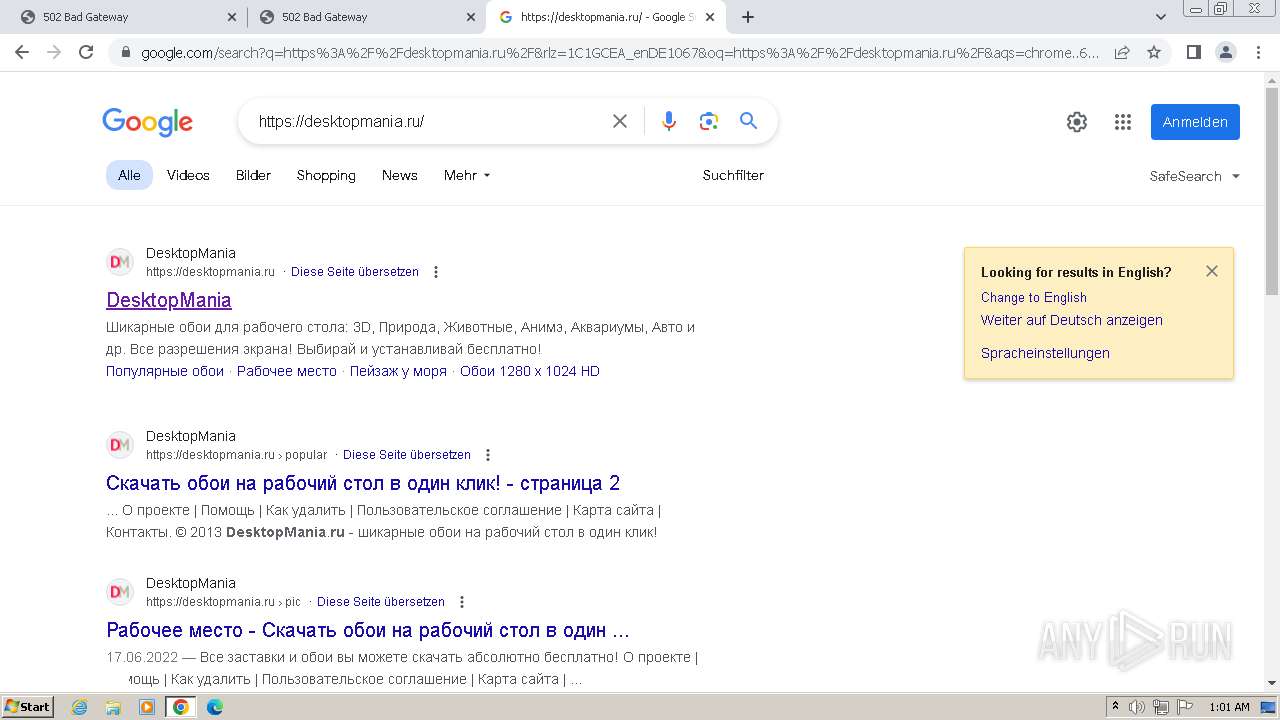Submit search with magnifier icon
Screen dimensions: 1280x720
[x=748, y=121]
